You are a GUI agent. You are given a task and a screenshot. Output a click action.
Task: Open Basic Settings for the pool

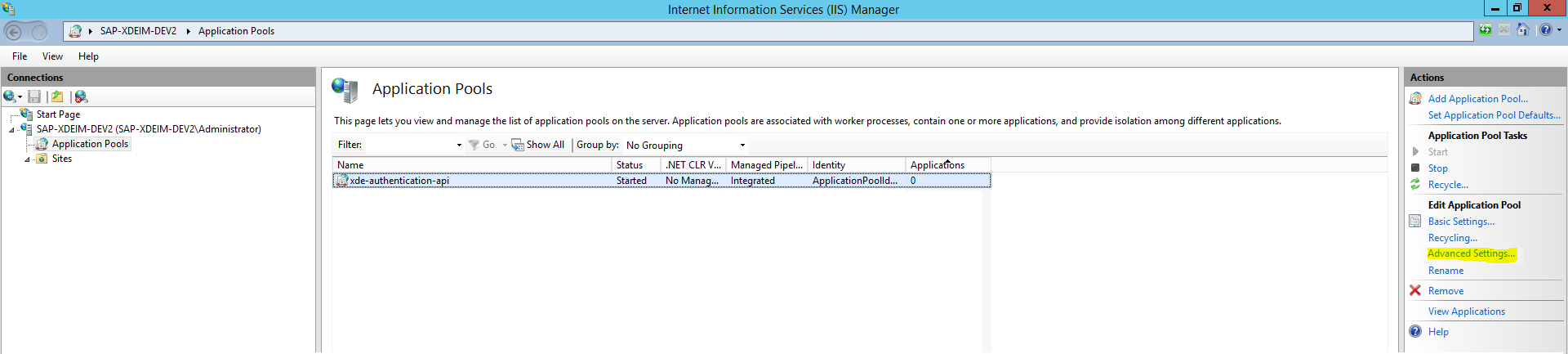pos(1461,222)
